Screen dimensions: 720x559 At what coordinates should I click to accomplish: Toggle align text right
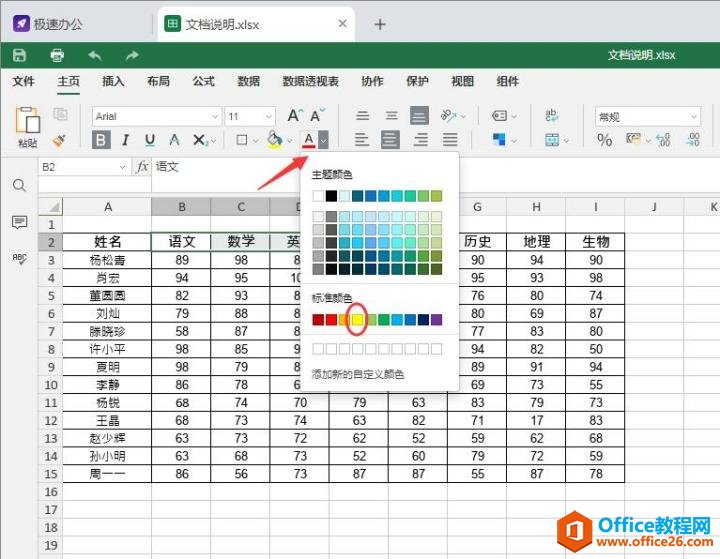pyautogui.click(x=420, y=140)
